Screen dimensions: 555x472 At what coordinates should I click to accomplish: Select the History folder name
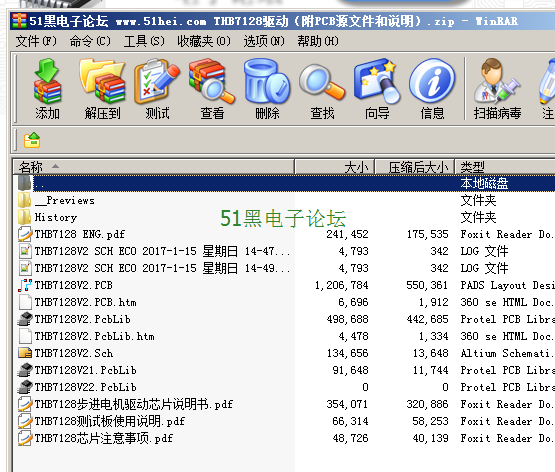[56, 217]
